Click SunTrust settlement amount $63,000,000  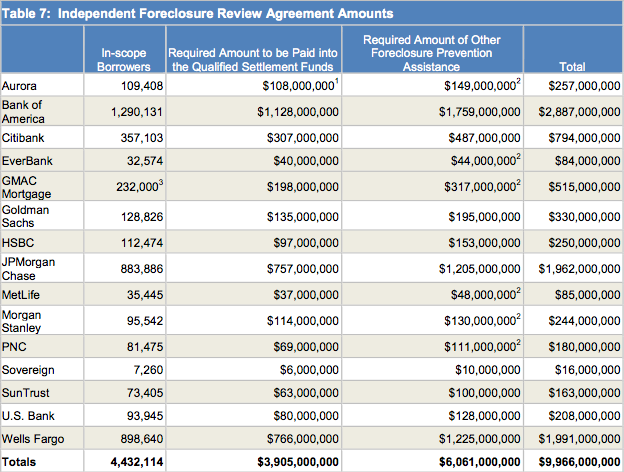(306, 393)
